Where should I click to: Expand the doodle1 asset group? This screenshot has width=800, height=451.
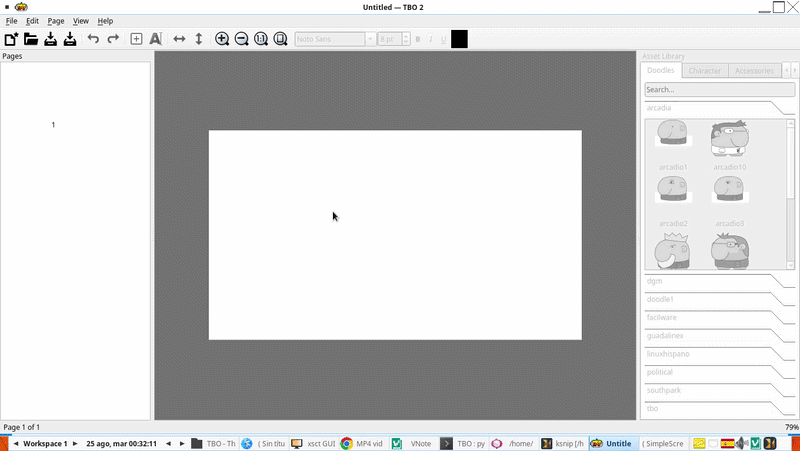[x=719, y=299]
